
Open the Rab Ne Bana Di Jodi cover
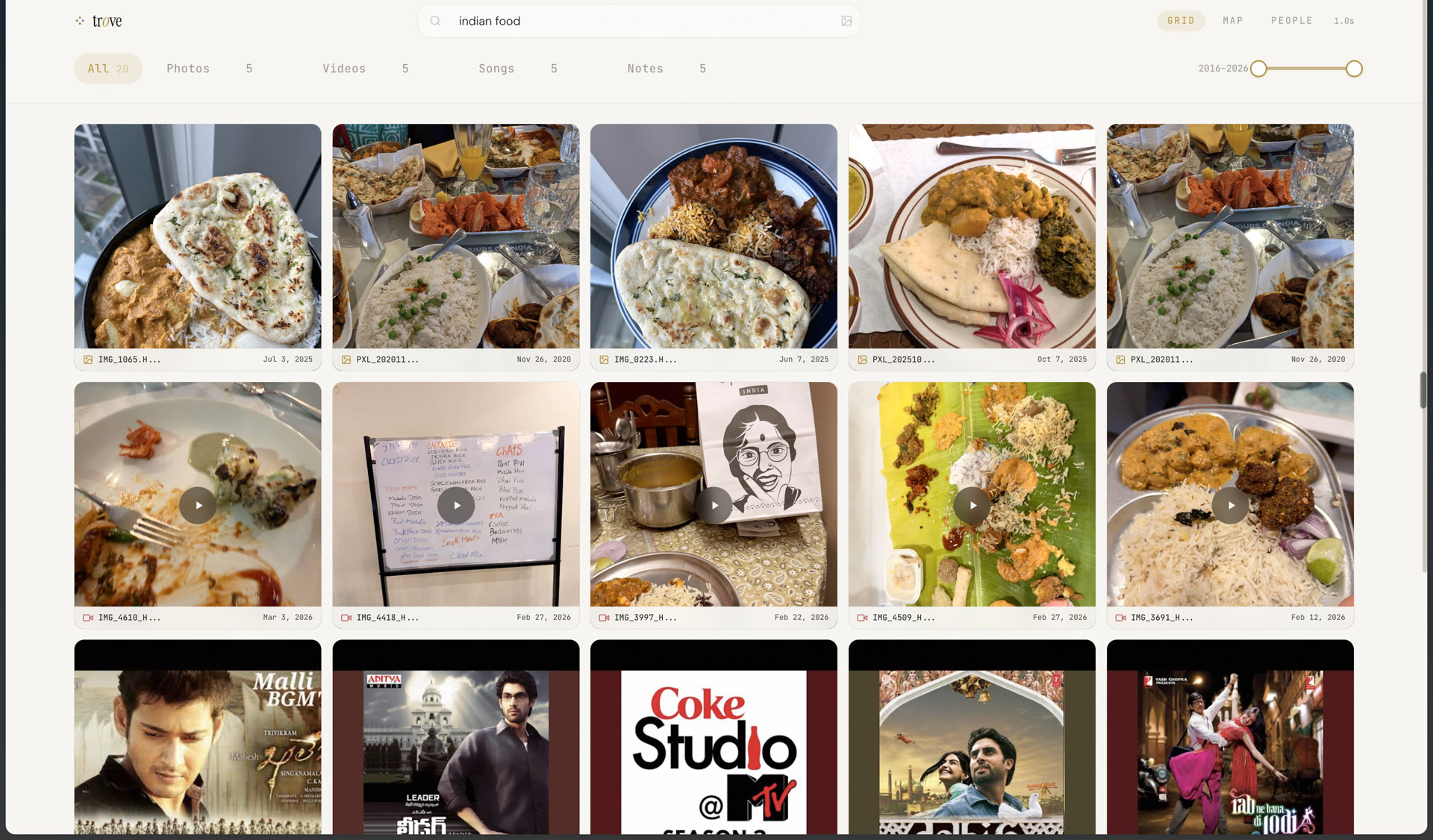[1231, 738]
